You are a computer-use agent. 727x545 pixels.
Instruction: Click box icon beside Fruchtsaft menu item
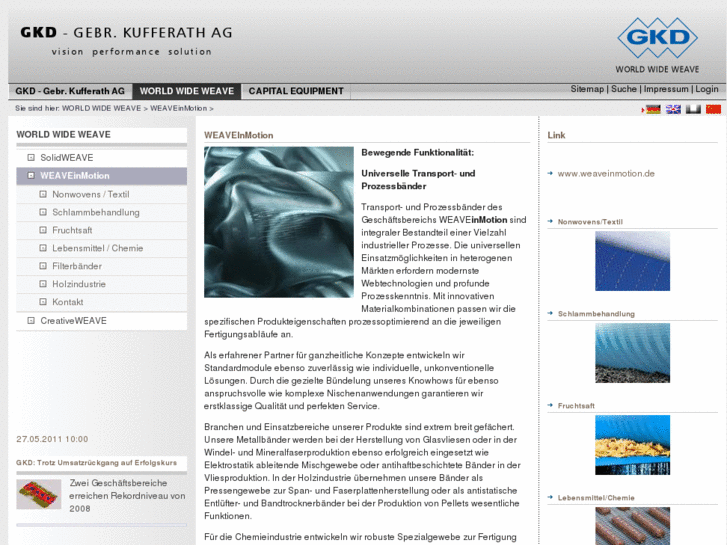pos(43,230)
